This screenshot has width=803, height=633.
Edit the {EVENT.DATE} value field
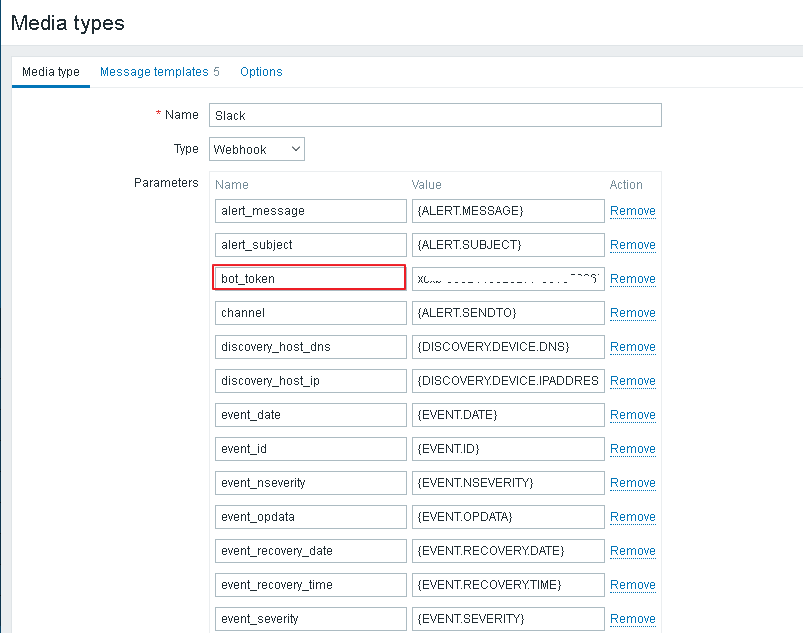(x=508, y=415)
